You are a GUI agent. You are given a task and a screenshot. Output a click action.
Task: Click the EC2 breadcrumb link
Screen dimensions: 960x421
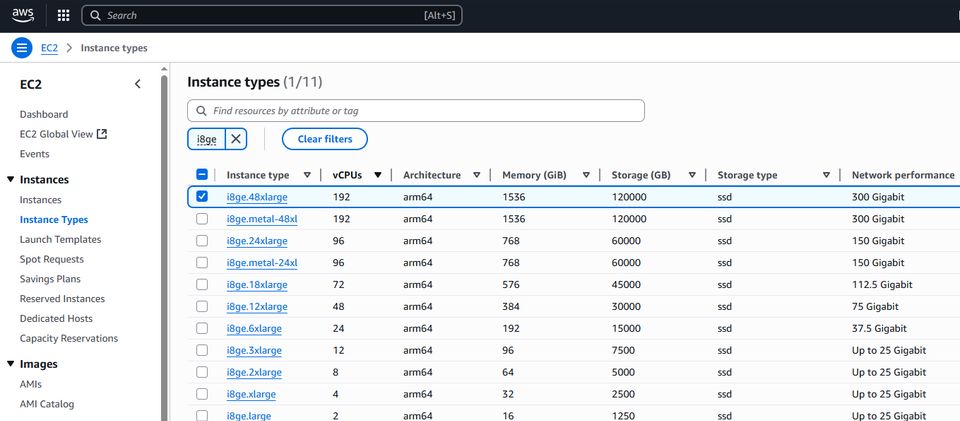click(49, 48)
